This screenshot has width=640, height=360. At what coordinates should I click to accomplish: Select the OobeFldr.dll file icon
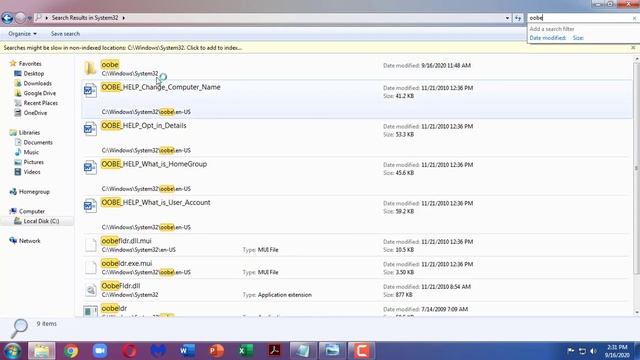(90, 289)
